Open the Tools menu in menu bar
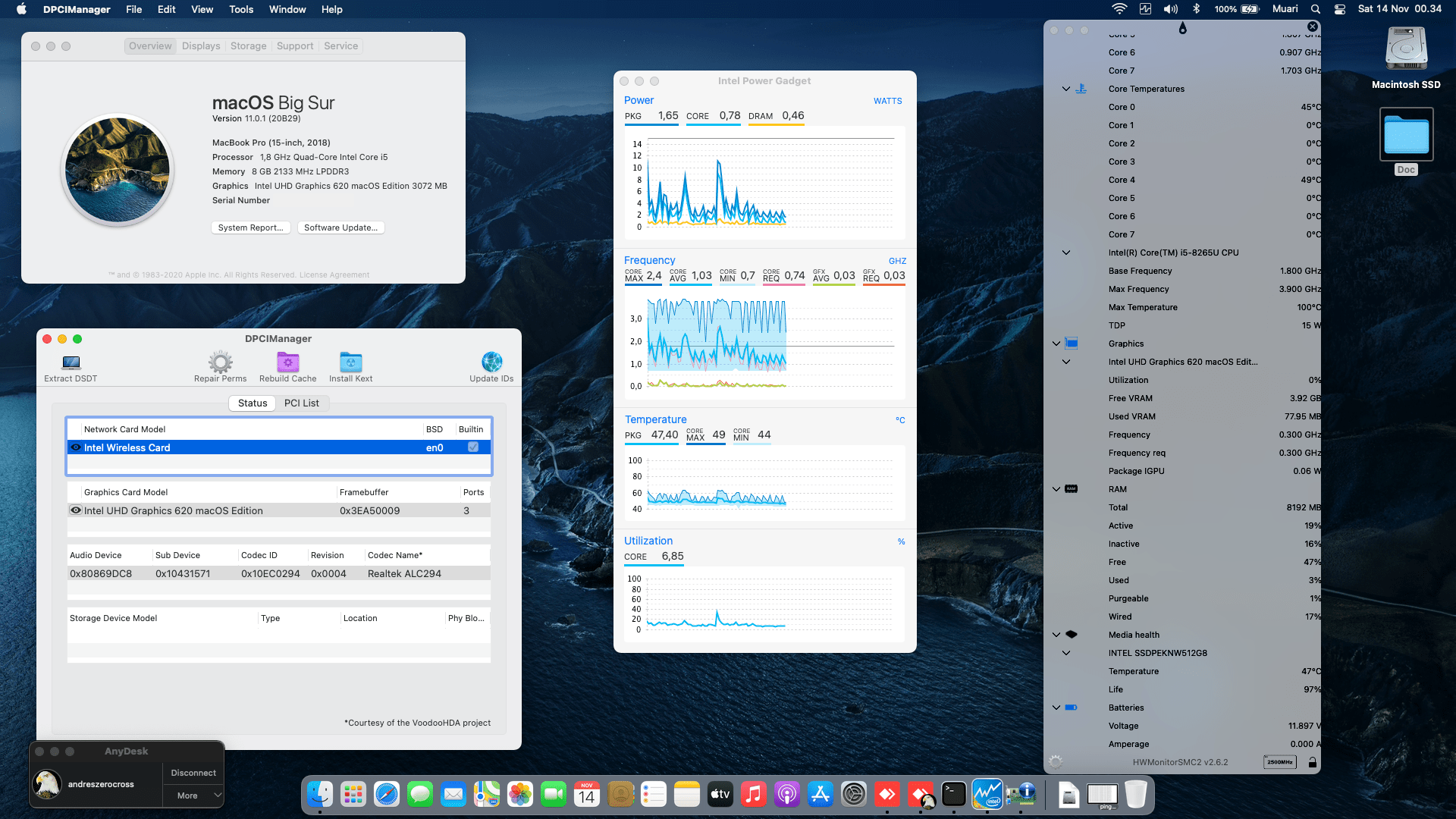The height and width of the screenshot is (819, 1456). click(x=240, y=9)
